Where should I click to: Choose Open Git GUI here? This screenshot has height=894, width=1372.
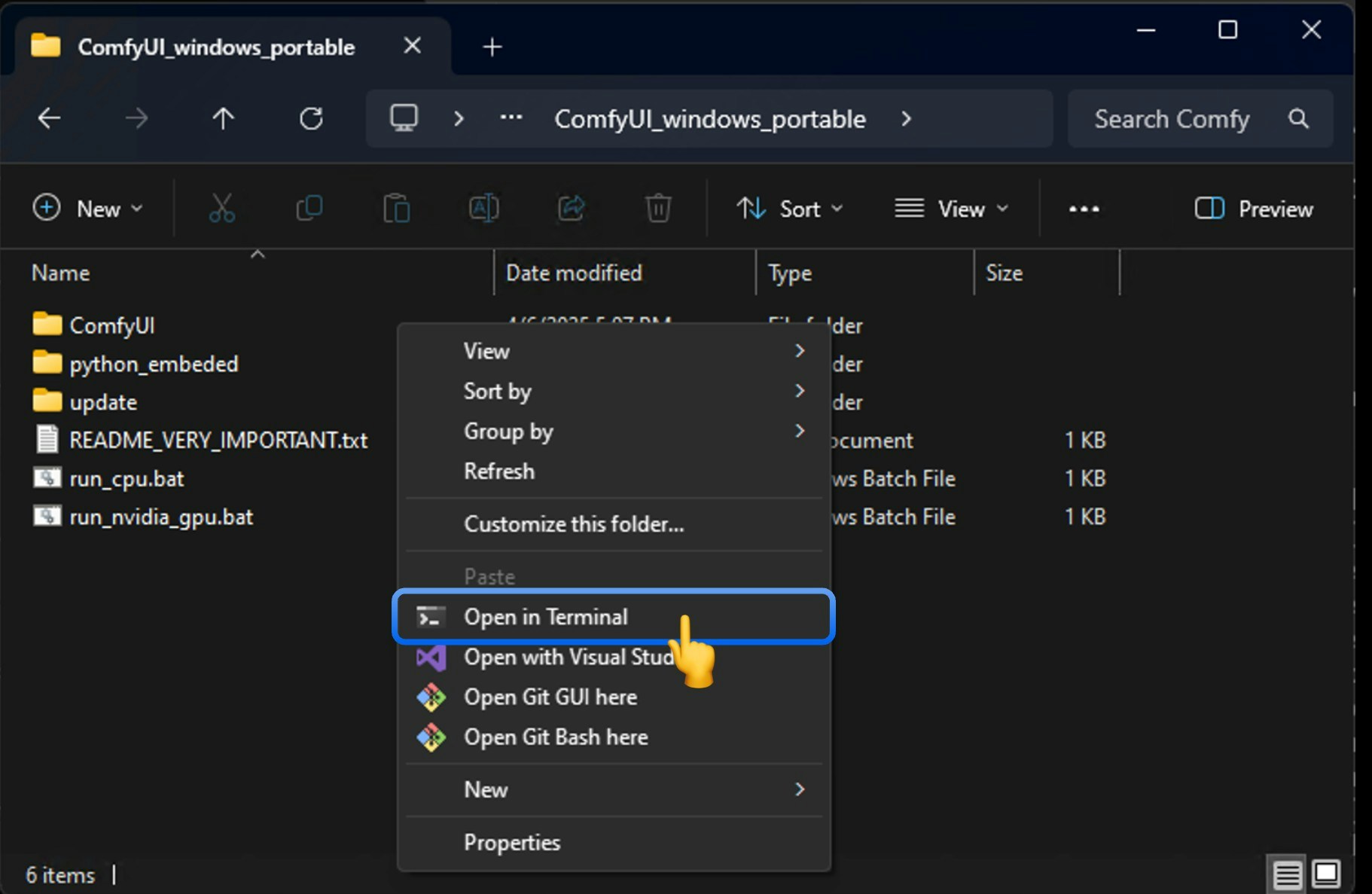pos(614,697)
